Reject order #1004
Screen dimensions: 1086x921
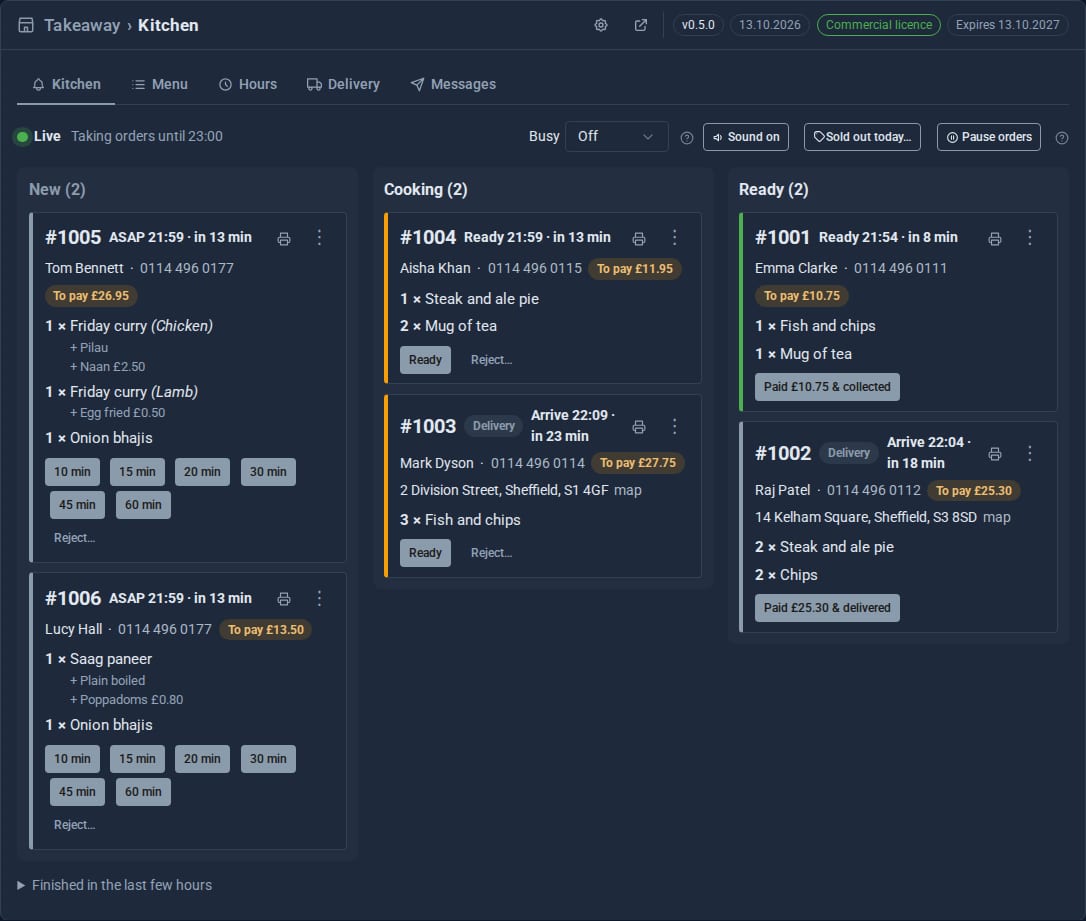[492, 360]
